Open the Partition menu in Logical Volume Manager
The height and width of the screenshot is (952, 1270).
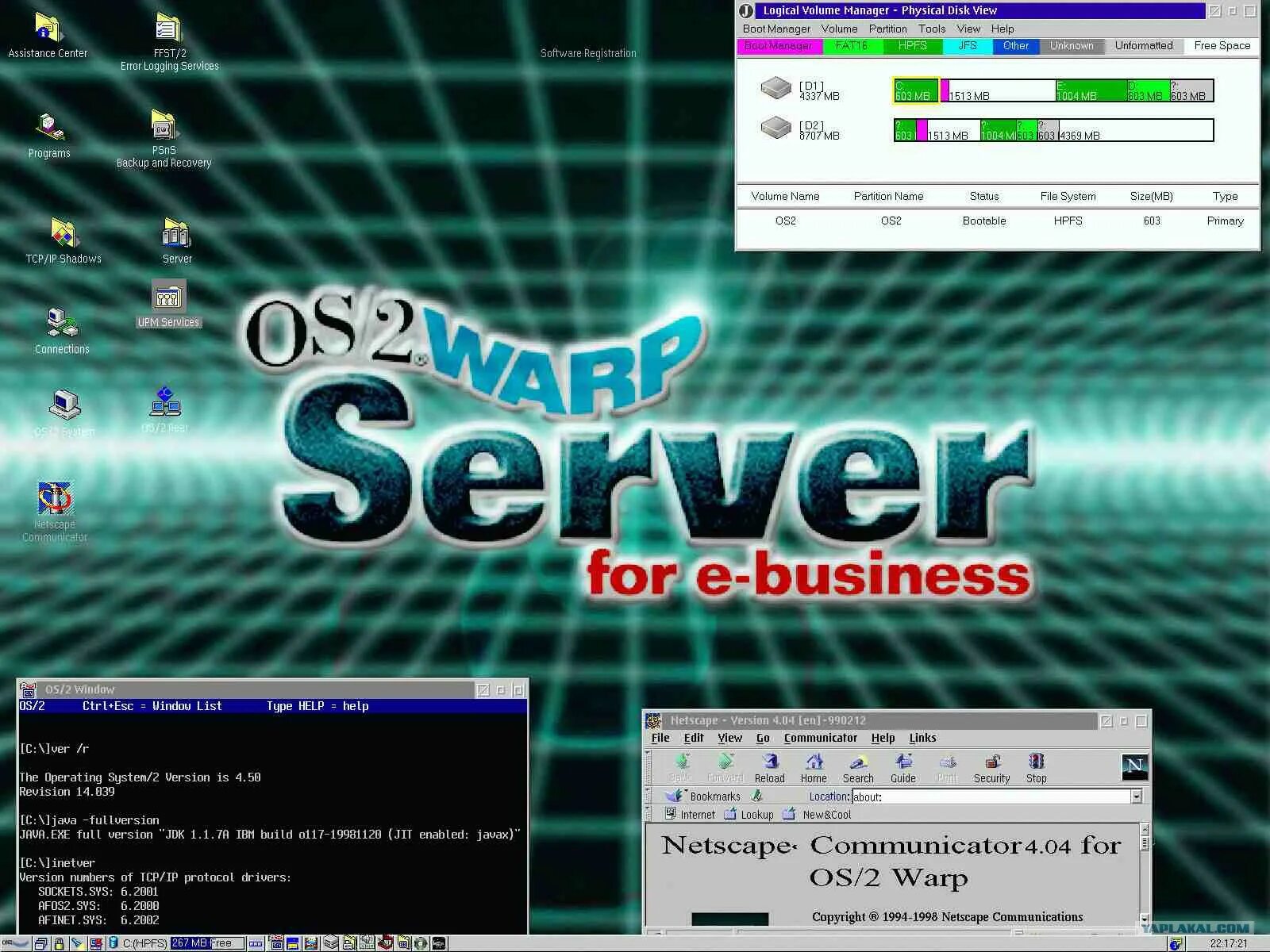pos(887,29)
